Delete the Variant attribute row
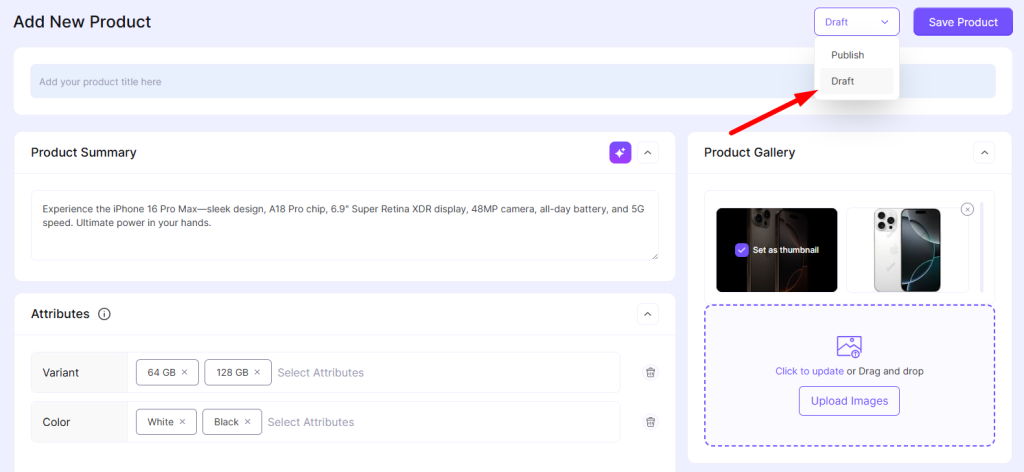1024x472 pixels. point(650,372)
